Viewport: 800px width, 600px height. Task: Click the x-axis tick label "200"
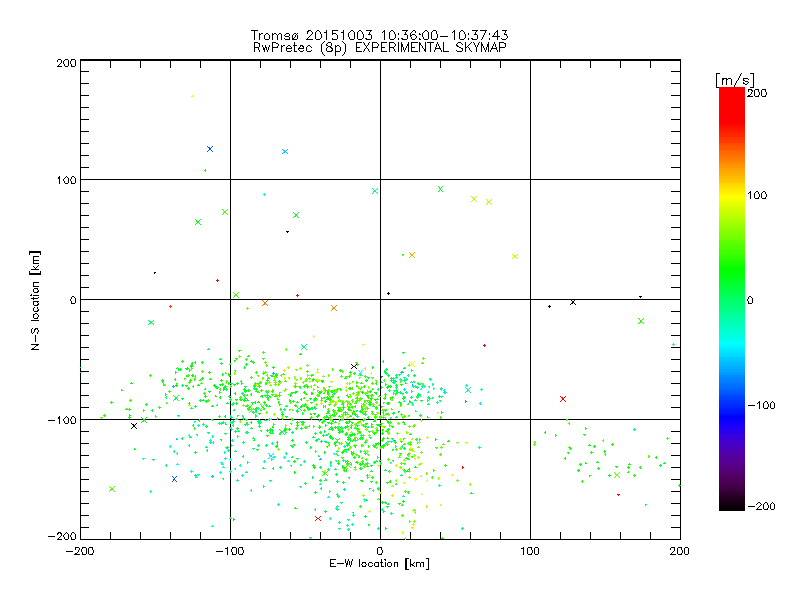click(x=680, y=551)
